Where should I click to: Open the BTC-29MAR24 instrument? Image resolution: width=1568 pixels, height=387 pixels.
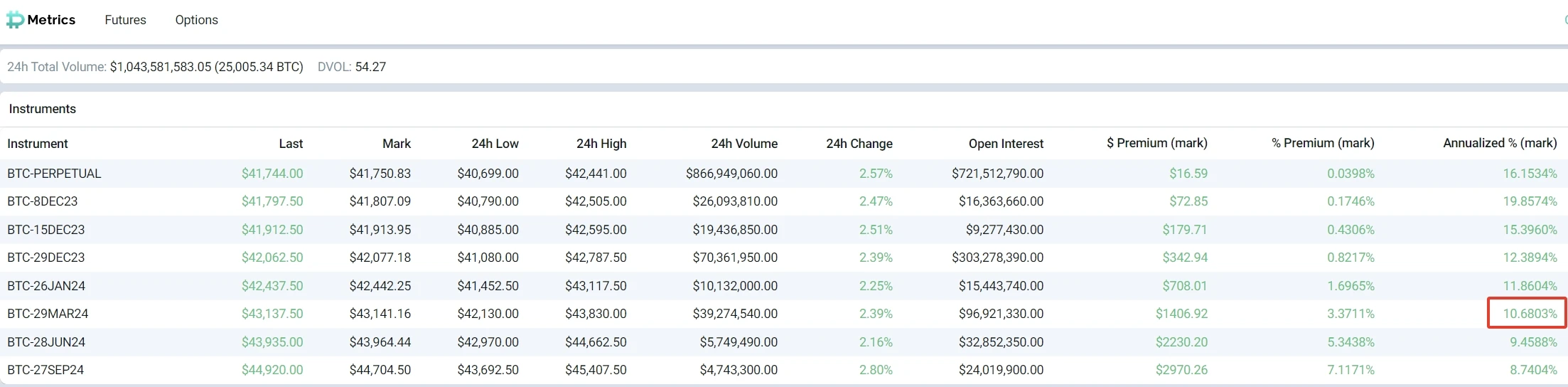pyautogui.click(x=48, y=314)
